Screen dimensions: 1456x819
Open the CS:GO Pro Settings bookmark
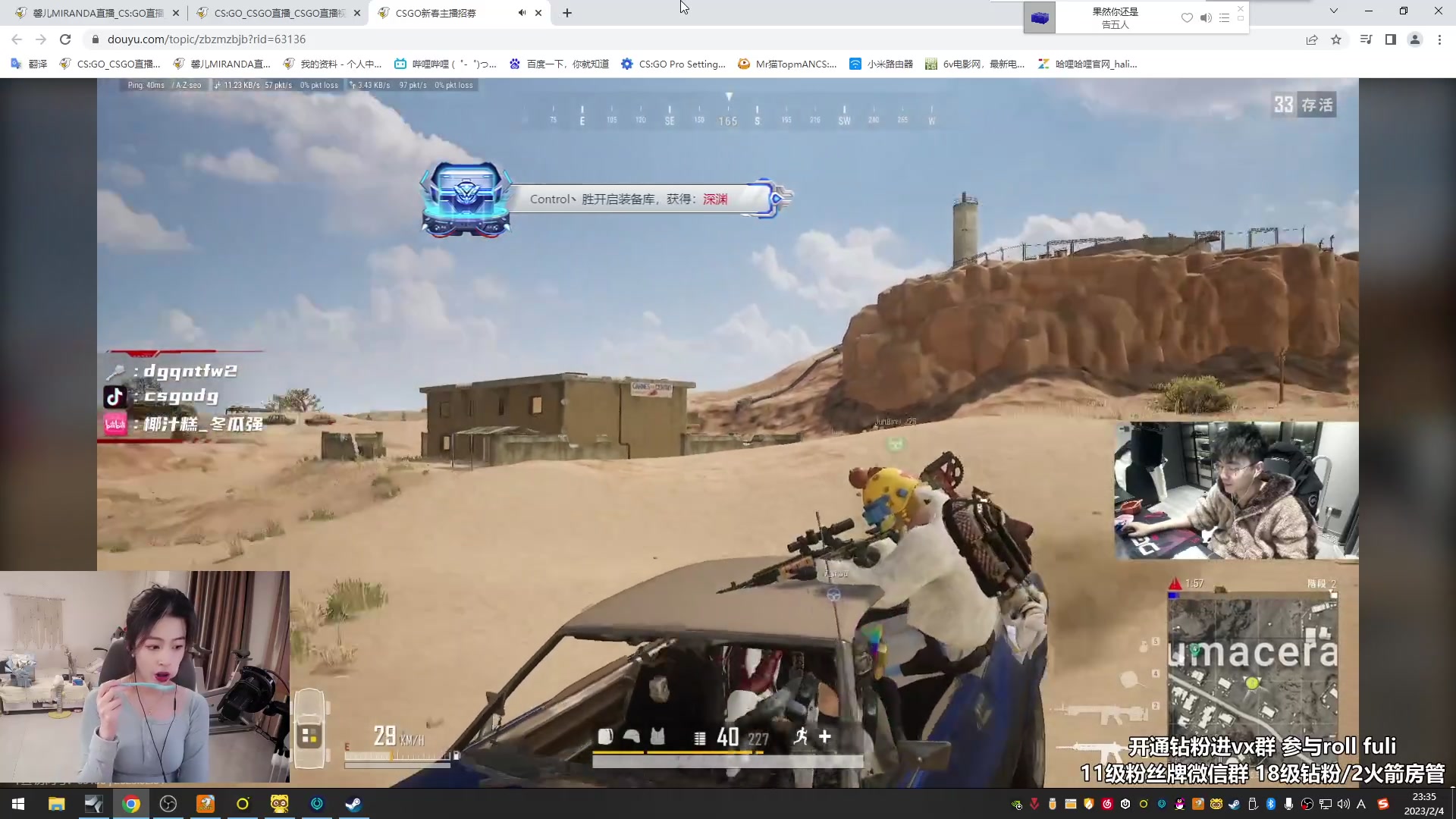[673, 64]
